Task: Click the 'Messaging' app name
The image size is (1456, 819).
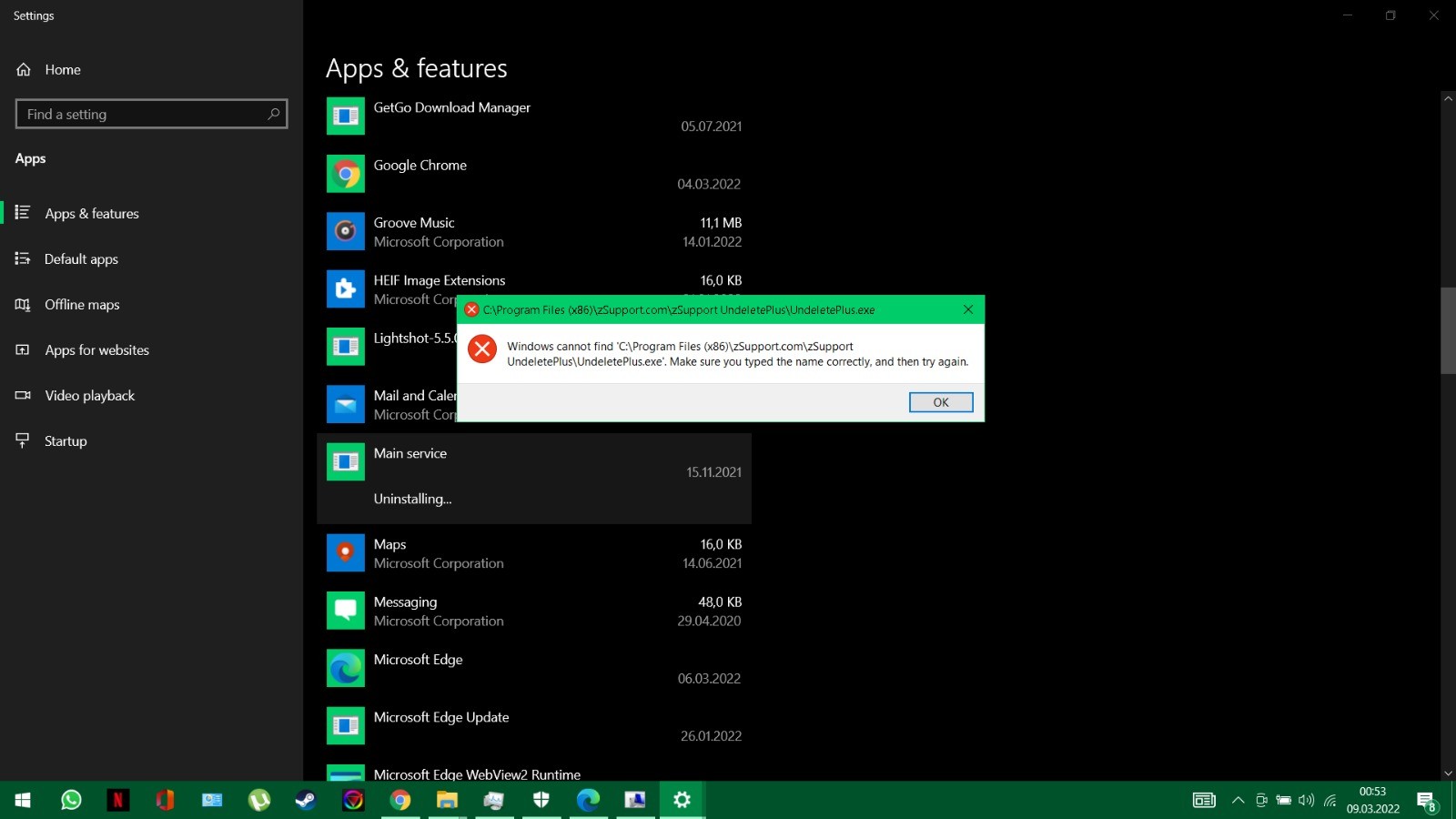Action: point(405,602)
